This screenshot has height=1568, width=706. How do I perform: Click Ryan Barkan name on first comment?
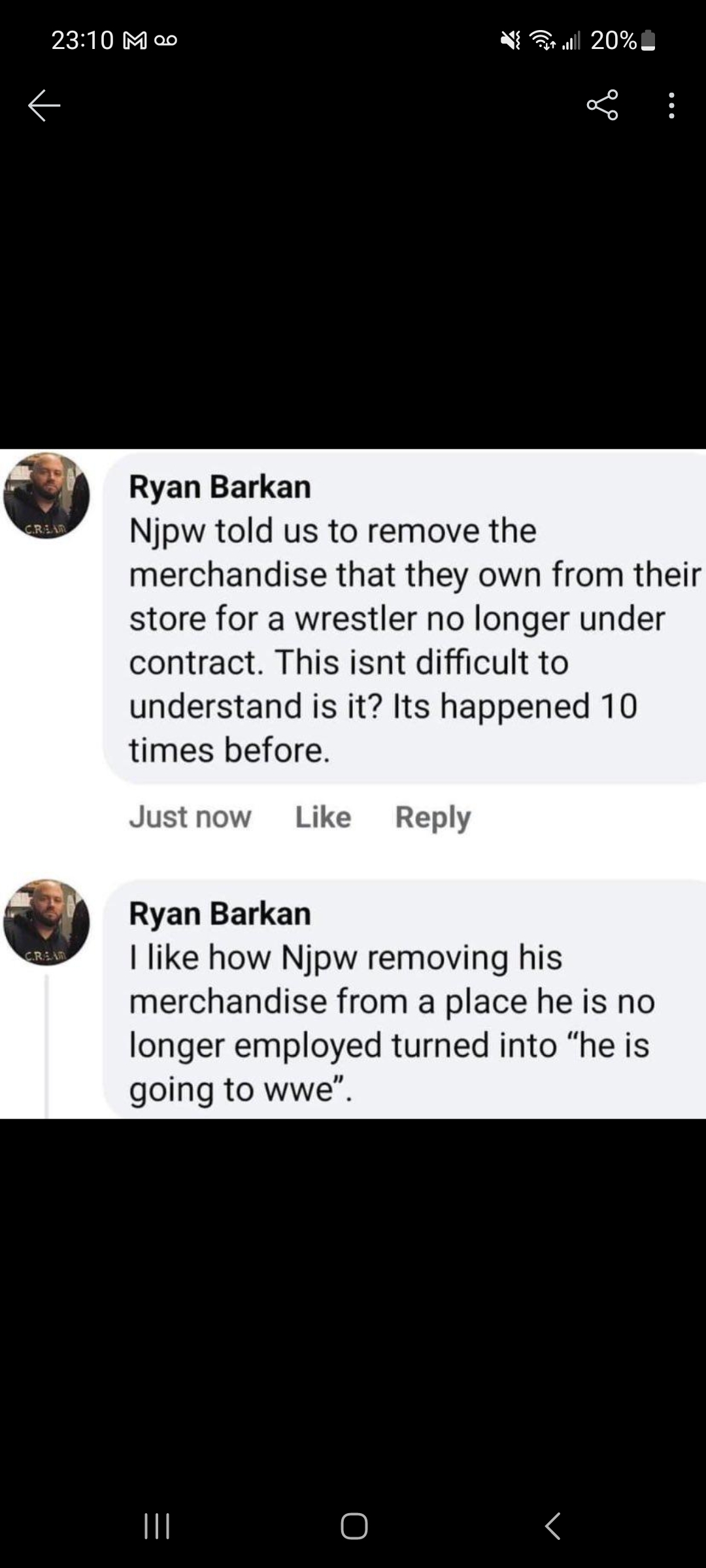point(220,487)
